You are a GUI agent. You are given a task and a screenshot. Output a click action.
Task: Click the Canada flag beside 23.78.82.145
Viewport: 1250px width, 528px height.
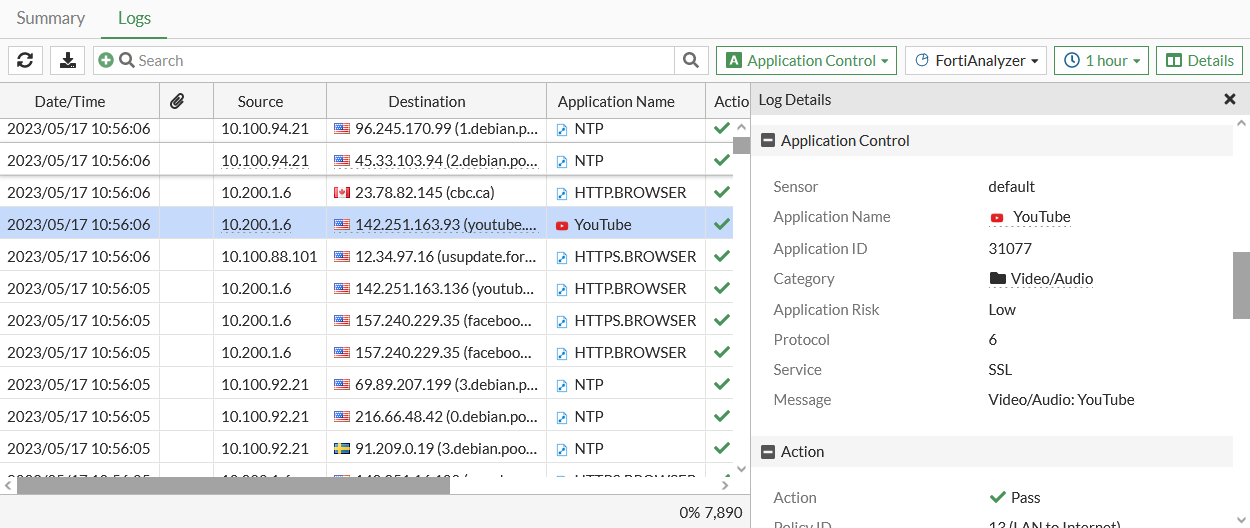342,193
